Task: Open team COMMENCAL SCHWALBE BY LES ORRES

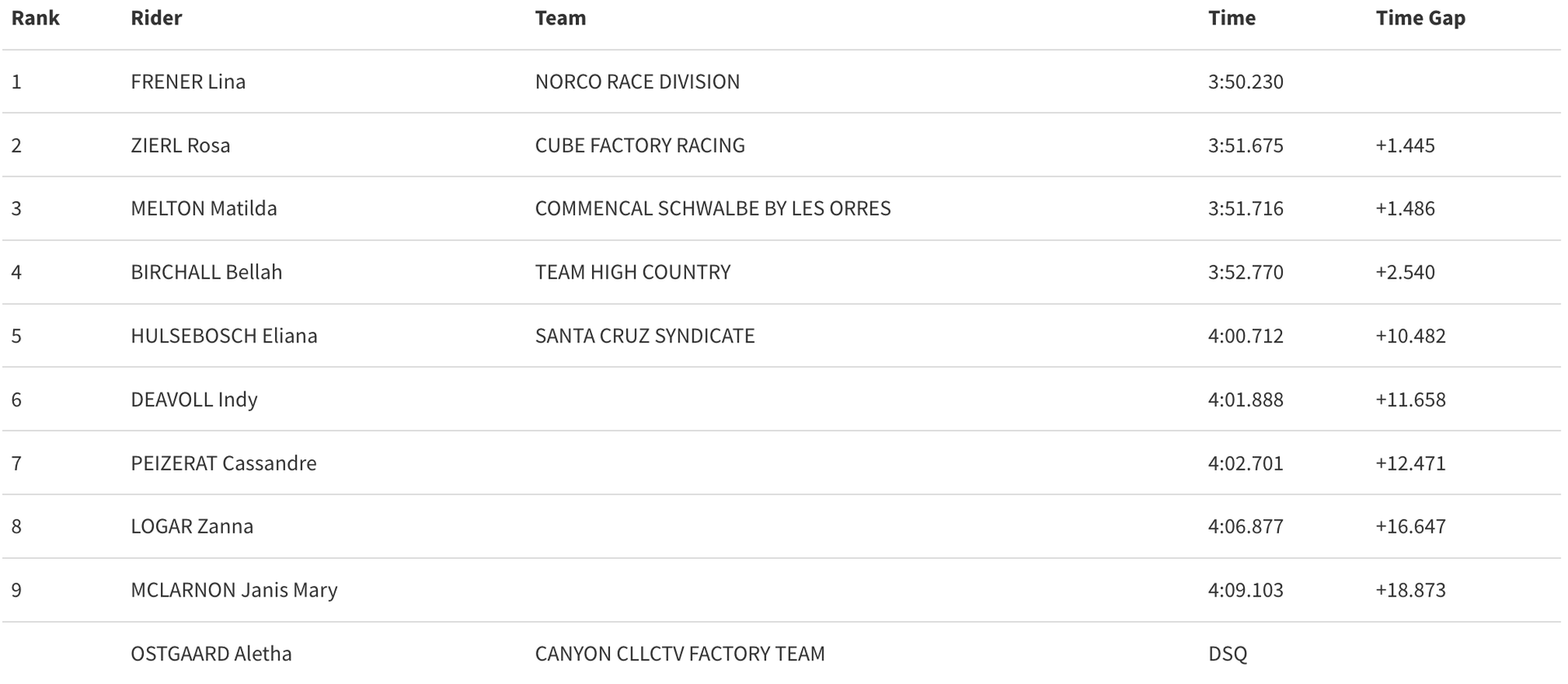Action: point(712,208)
